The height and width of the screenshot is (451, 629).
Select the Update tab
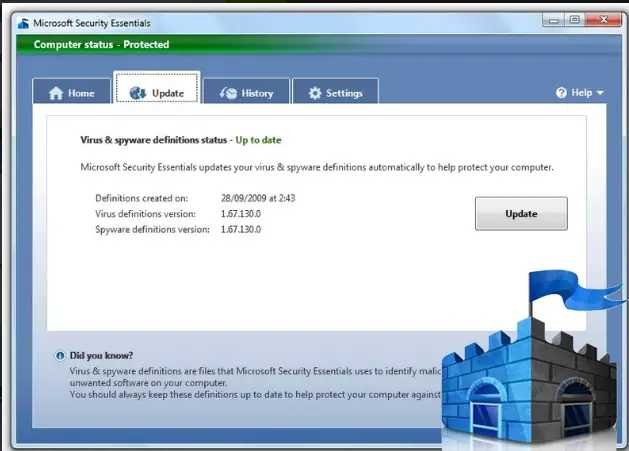(157, 88)
